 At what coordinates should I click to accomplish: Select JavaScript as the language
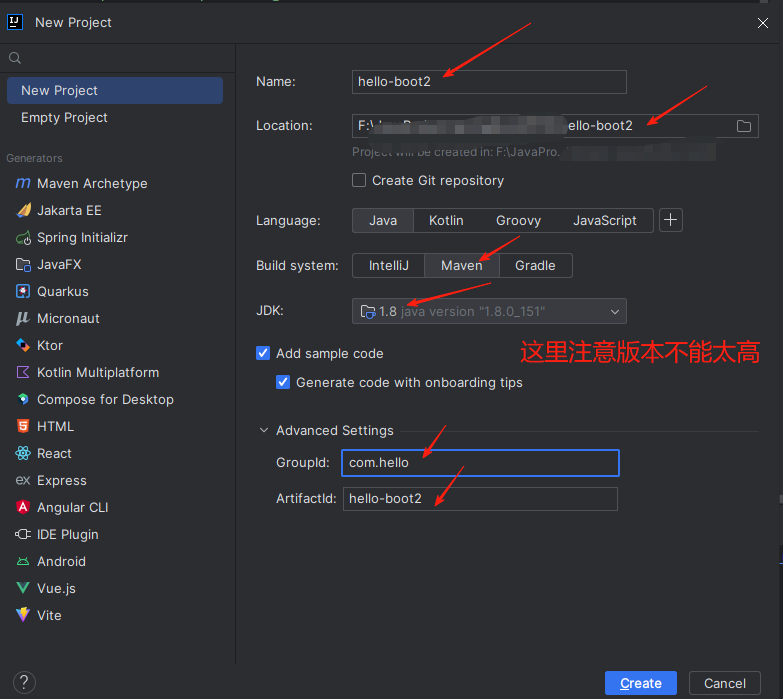pyautogui.click(x=605, y=221)
